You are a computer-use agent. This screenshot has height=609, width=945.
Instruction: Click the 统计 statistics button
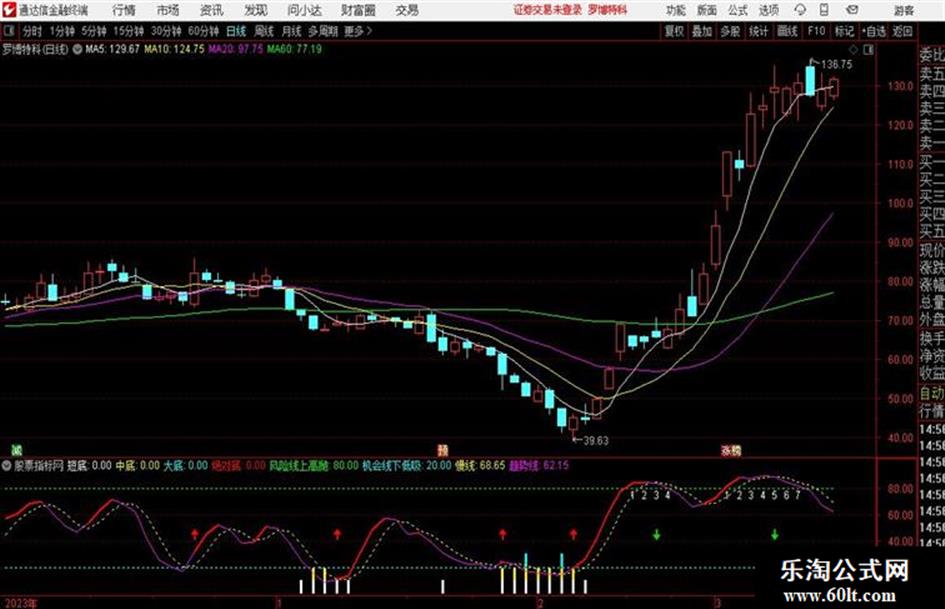click(759, 31)
